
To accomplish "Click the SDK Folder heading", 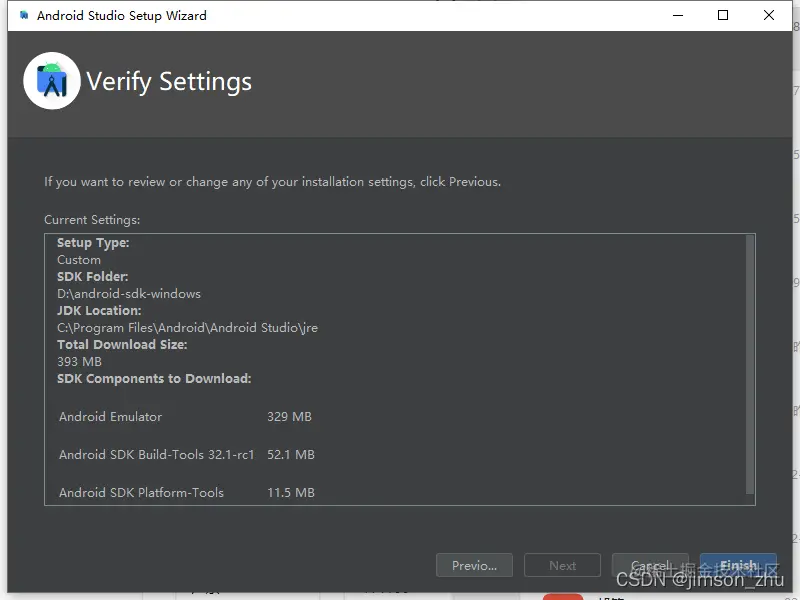I will coord(92,277).
